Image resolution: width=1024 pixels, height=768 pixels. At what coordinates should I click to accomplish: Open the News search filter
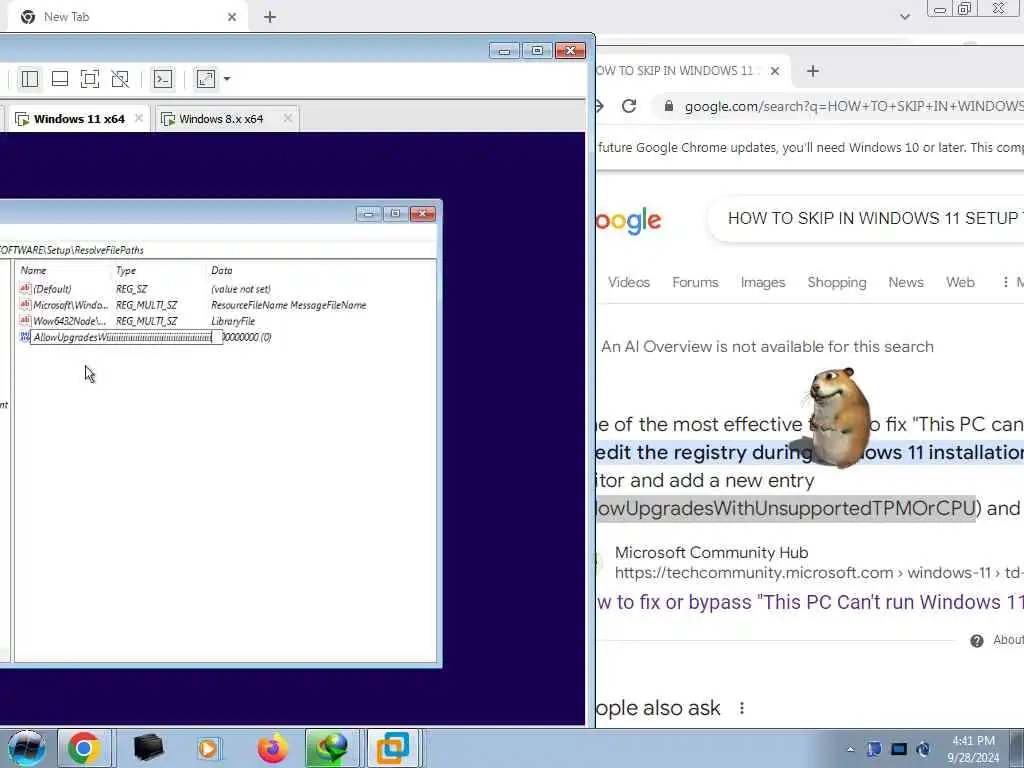click(906, 282)
